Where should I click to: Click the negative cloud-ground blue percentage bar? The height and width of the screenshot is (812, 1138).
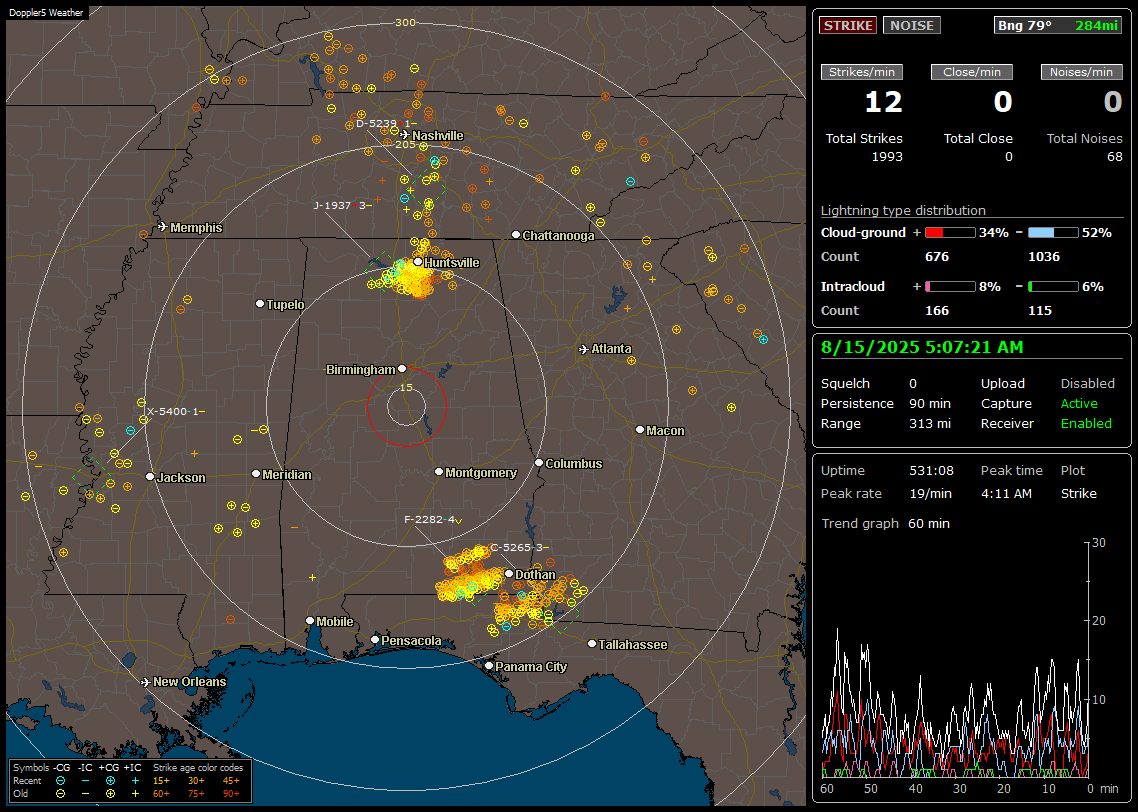1053,233
